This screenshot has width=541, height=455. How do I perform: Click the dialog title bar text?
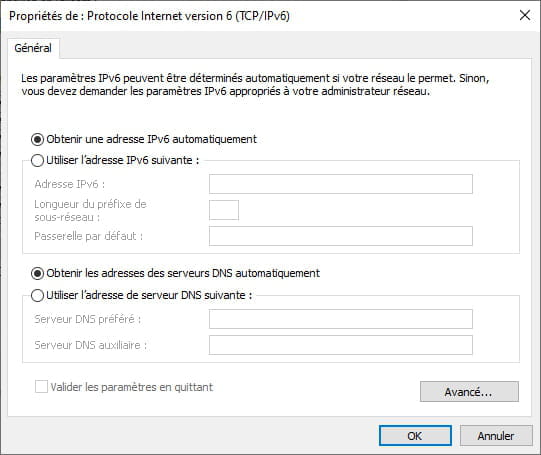click(149, 16)
